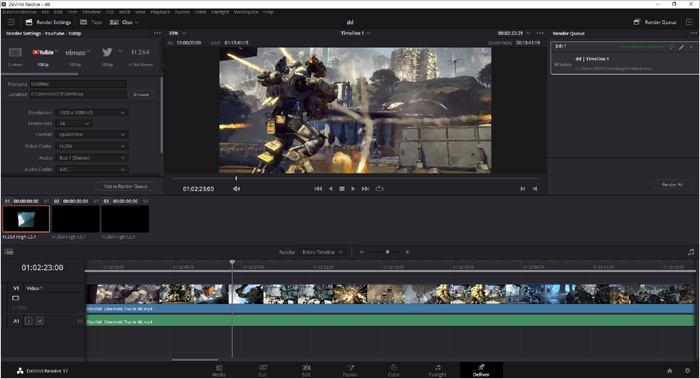Open the audio note icon at timeline right

691,252
